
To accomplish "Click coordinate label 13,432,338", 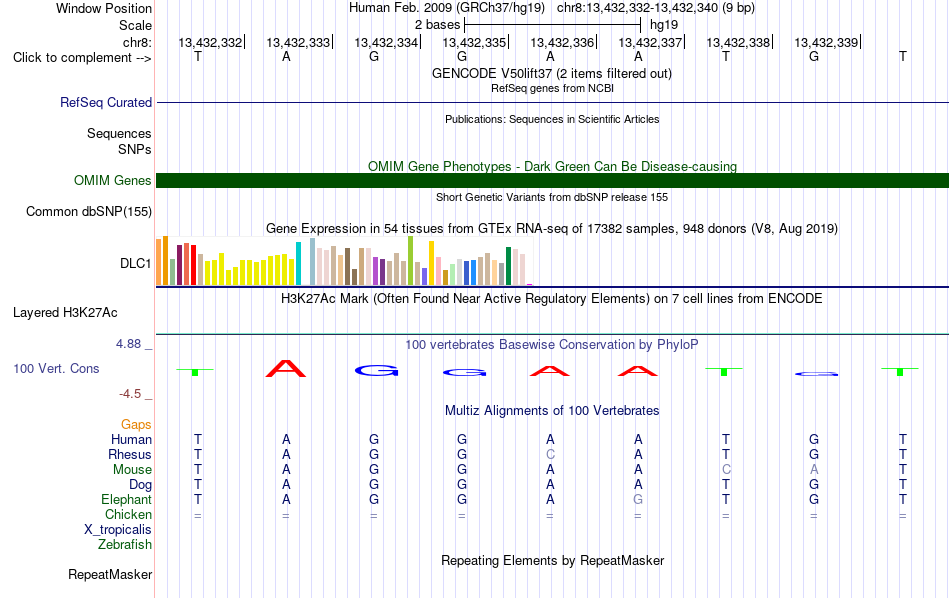I will click(x=738, y=42).
